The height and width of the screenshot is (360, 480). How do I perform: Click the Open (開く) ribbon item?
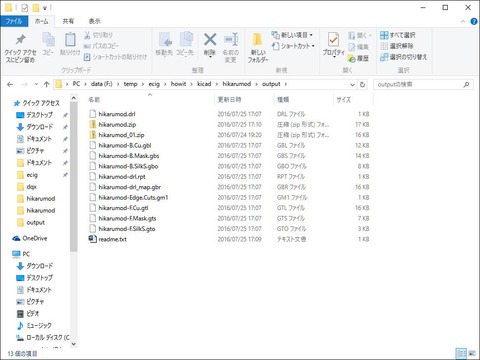359,36
